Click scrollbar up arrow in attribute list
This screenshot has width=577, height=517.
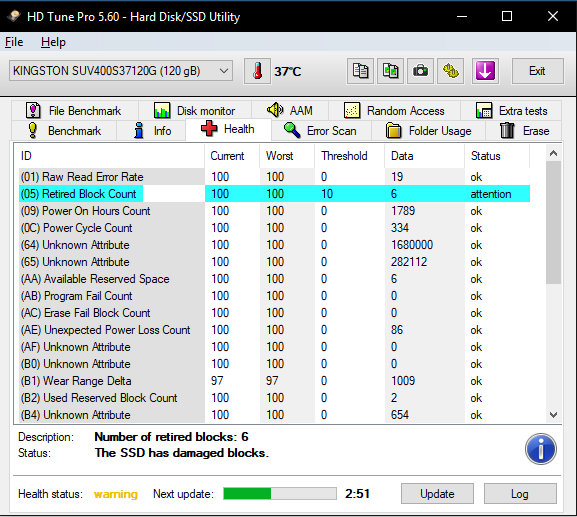pyautogui.click(x=553, y=153)
